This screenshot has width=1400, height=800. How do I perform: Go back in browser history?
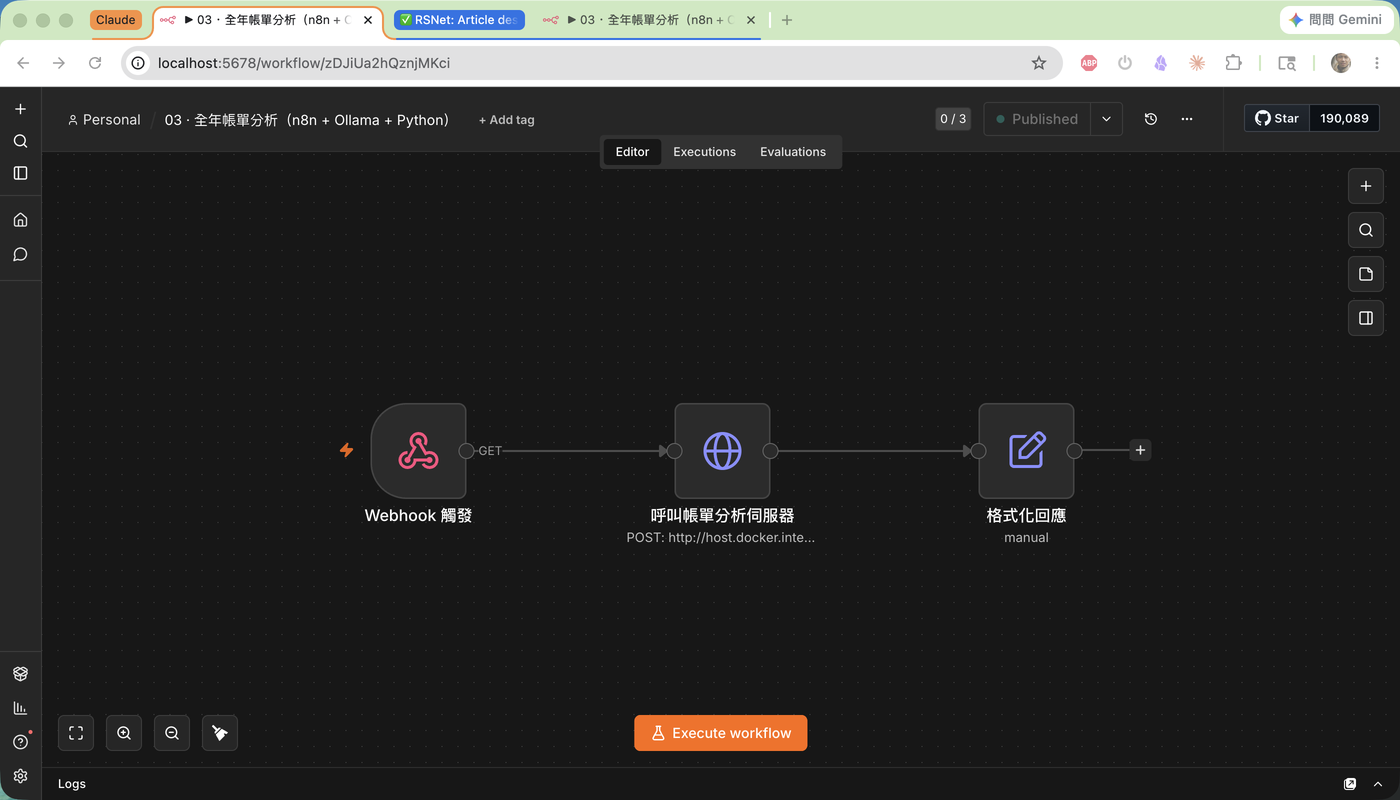click(x=23, y=63)
